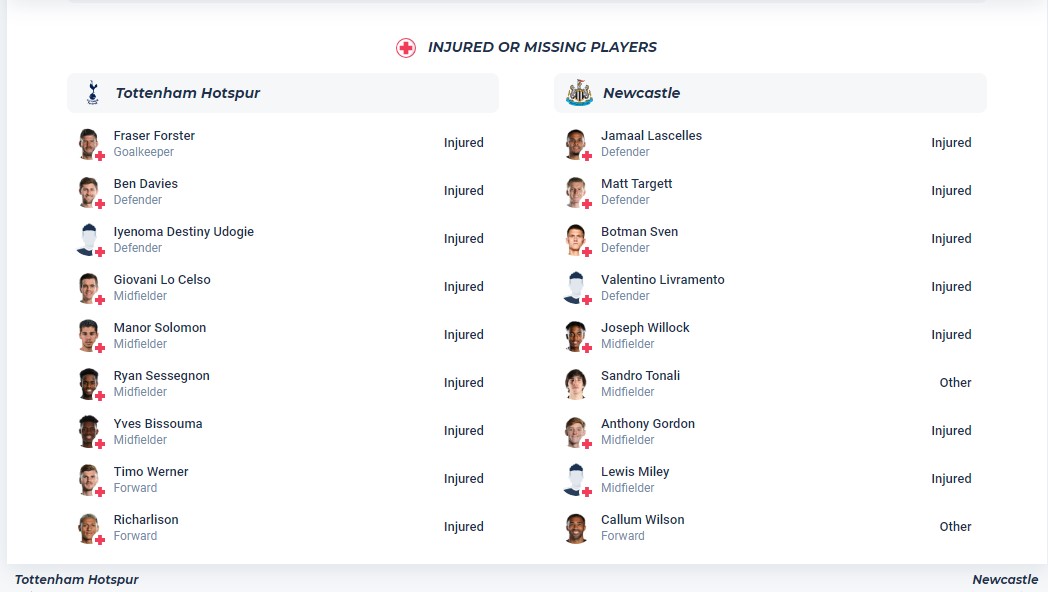The image size is (1048, 592).
Task: Click the Newcastle team header
Action: [x=641, y=93]
